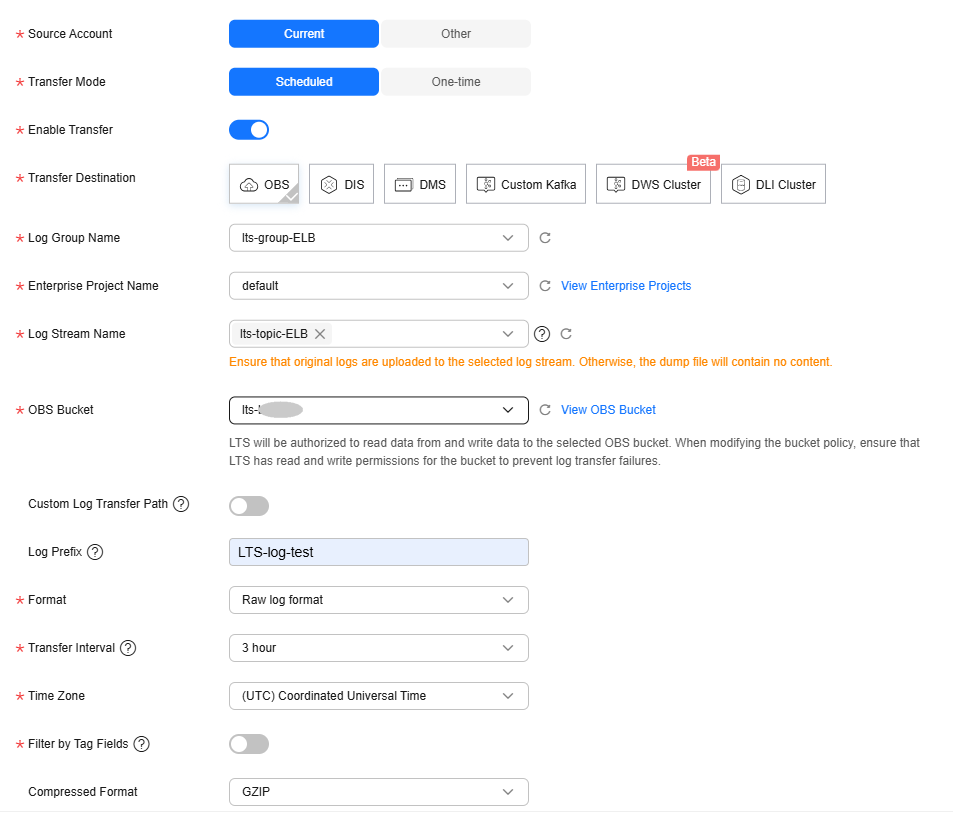Show help for Custom Log Transfer Path
Screen dimensions: 953x821
(181, 504)
